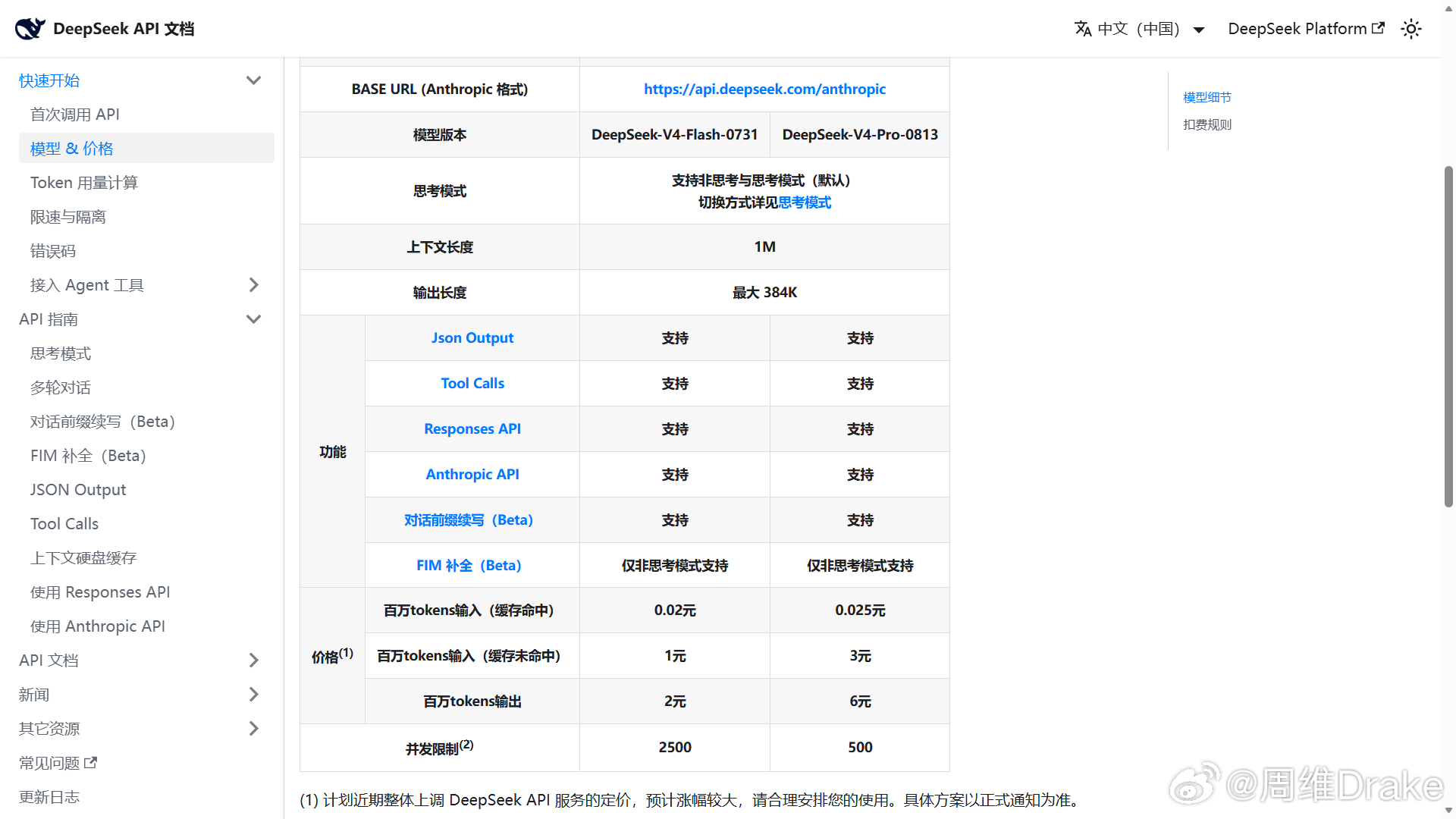Expand the API 文档 section chevron
Viewport: 1456px width, 819px height.
[253, 661]
